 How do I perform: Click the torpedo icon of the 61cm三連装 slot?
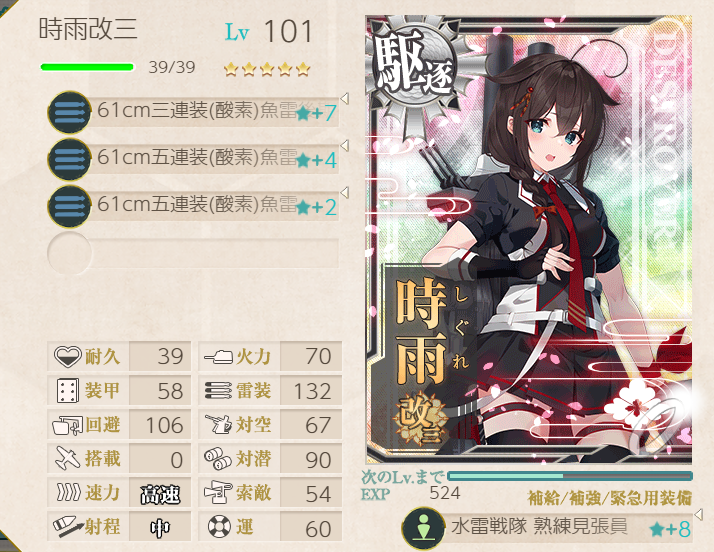(70, 112)
